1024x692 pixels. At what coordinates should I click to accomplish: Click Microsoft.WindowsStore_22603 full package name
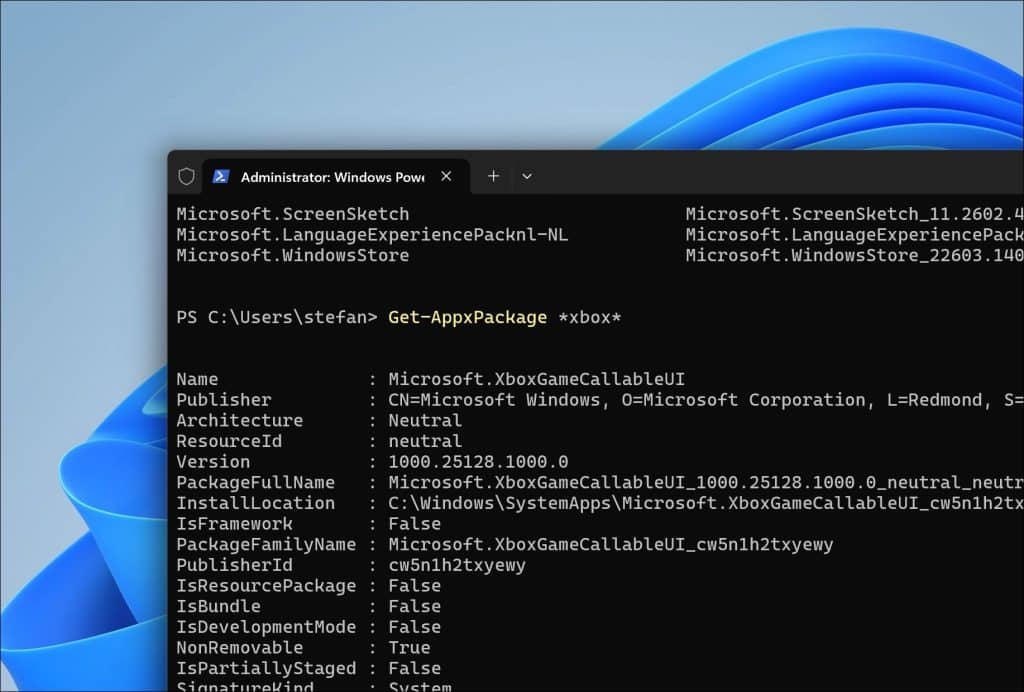pyautogui.click(x=854, y=256)
